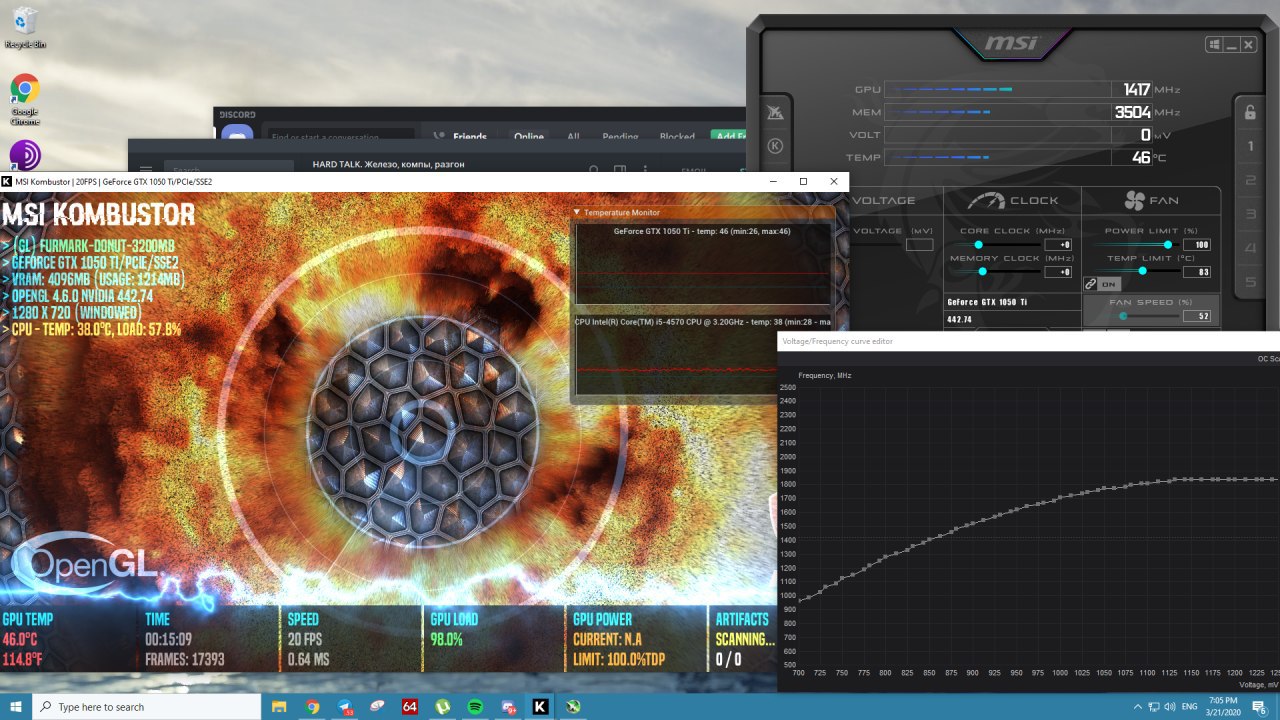Open Telegram from taskbar
The width and height of the screenshot is (1280, 720).
tap(345, 706)
